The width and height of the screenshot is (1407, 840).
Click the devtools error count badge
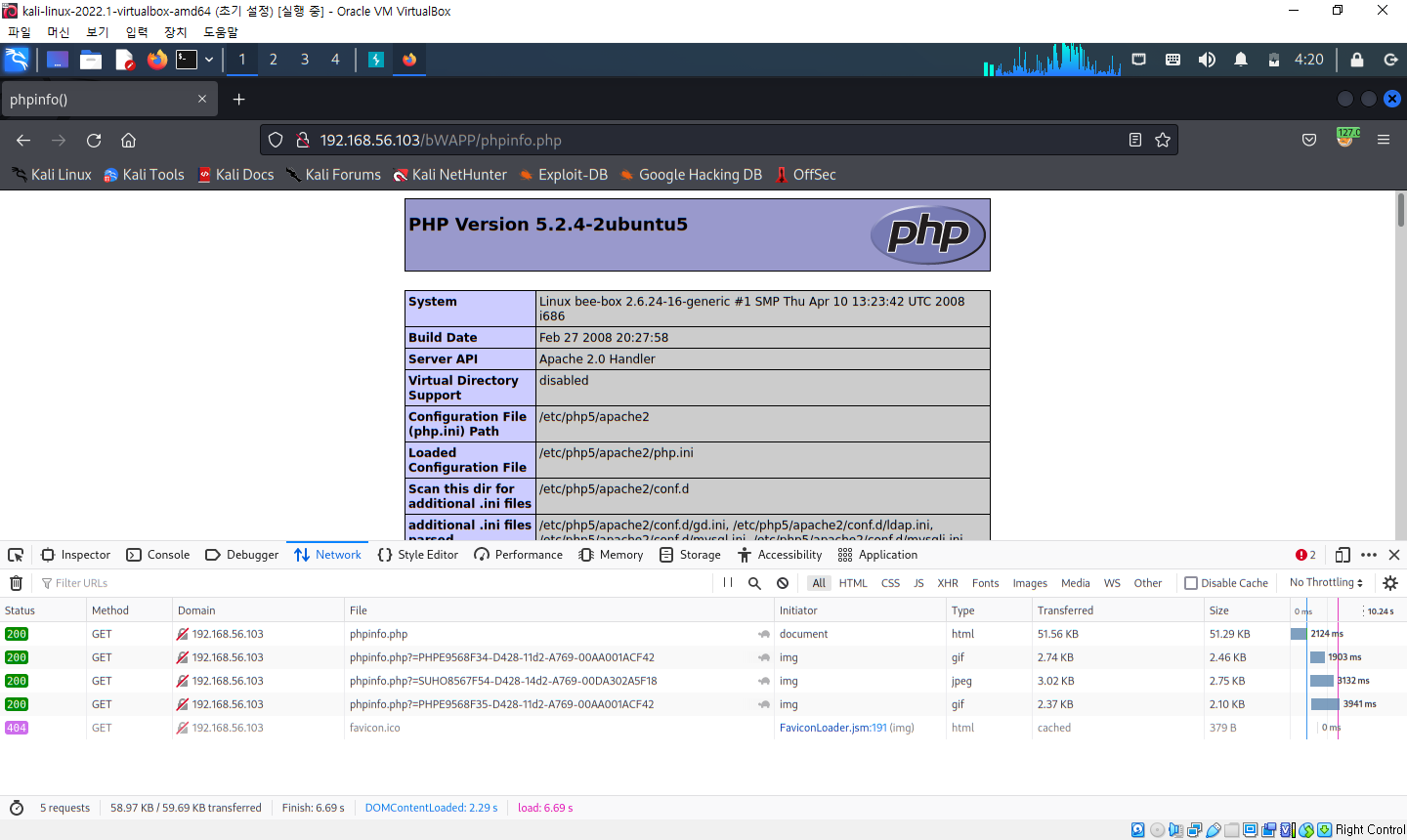(x=1305, y=555)
